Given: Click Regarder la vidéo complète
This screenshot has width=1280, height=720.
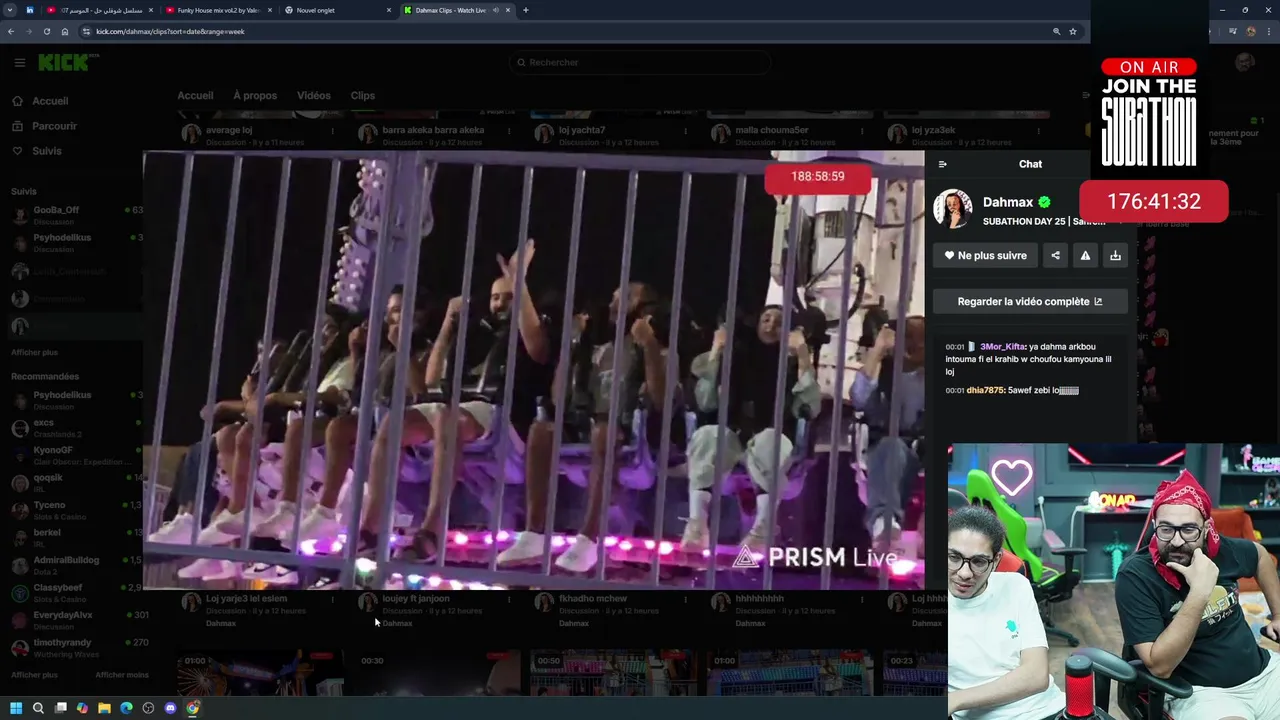Looking at the screenshot, I should tap(1030, 301).
